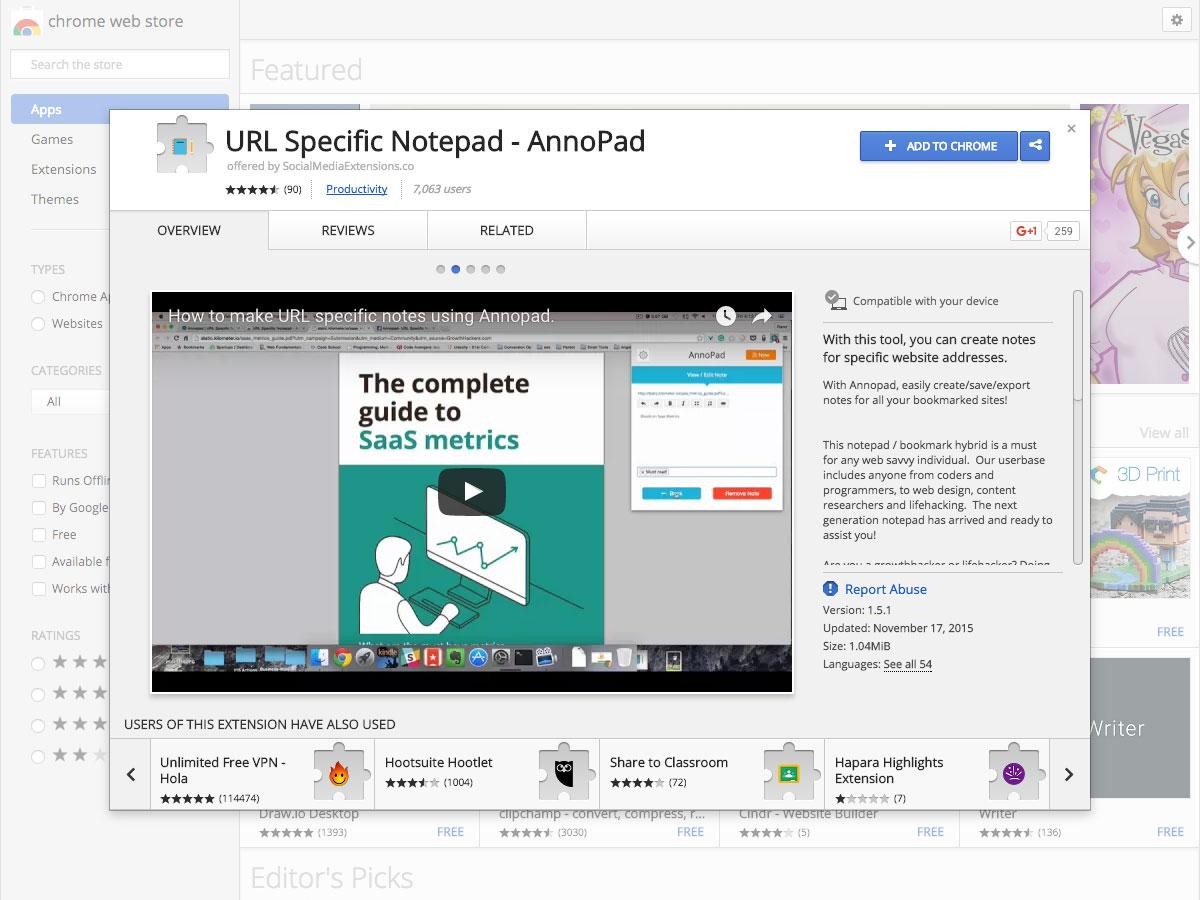Switch to the Reviews tab
This screenshot has height=900, width=1200.
[x=348, y=230]
